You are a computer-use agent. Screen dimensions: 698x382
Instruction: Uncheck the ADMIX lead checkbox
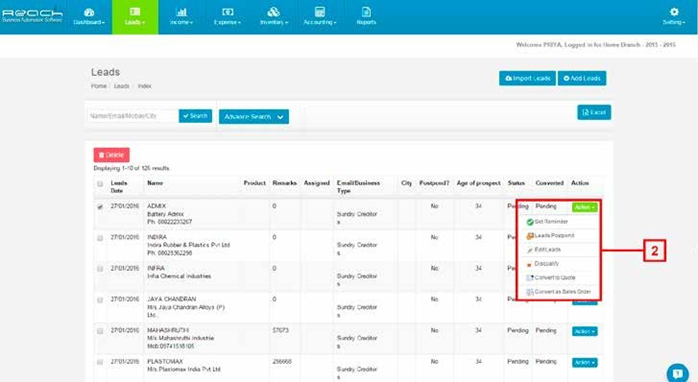click(100, 207)
